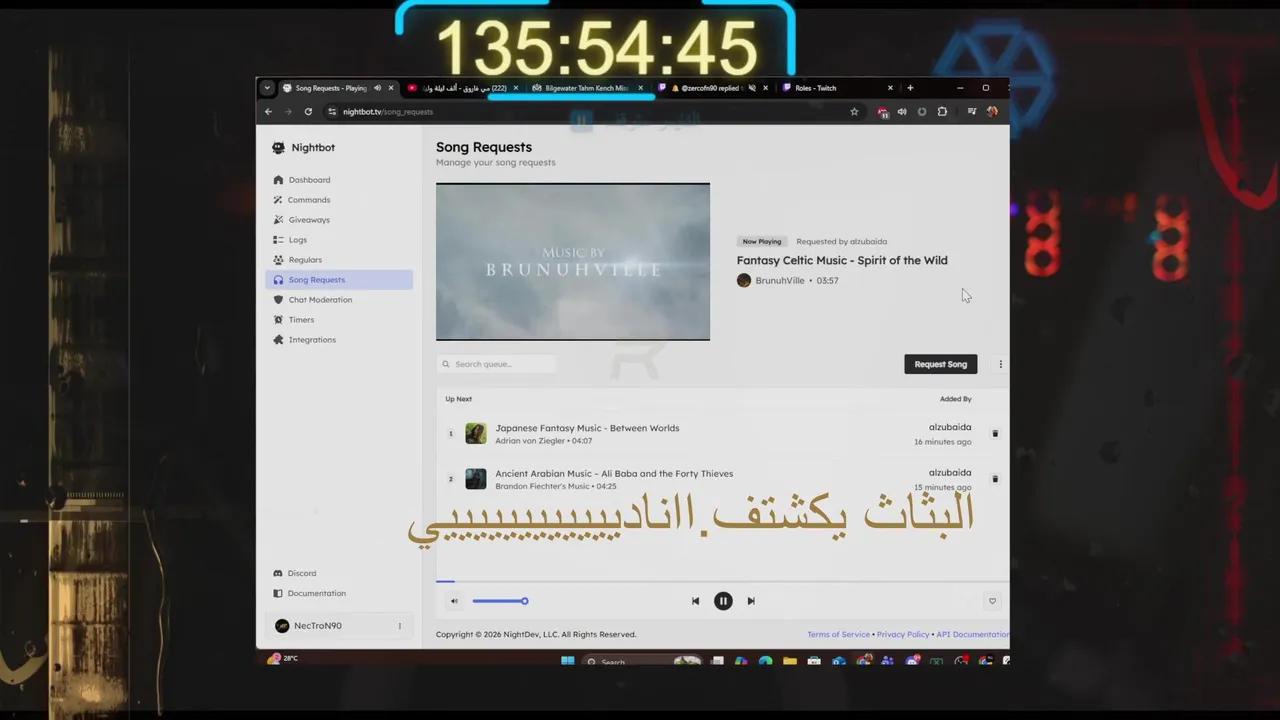Bookmark this page with the star icon

tap(854, 112)
